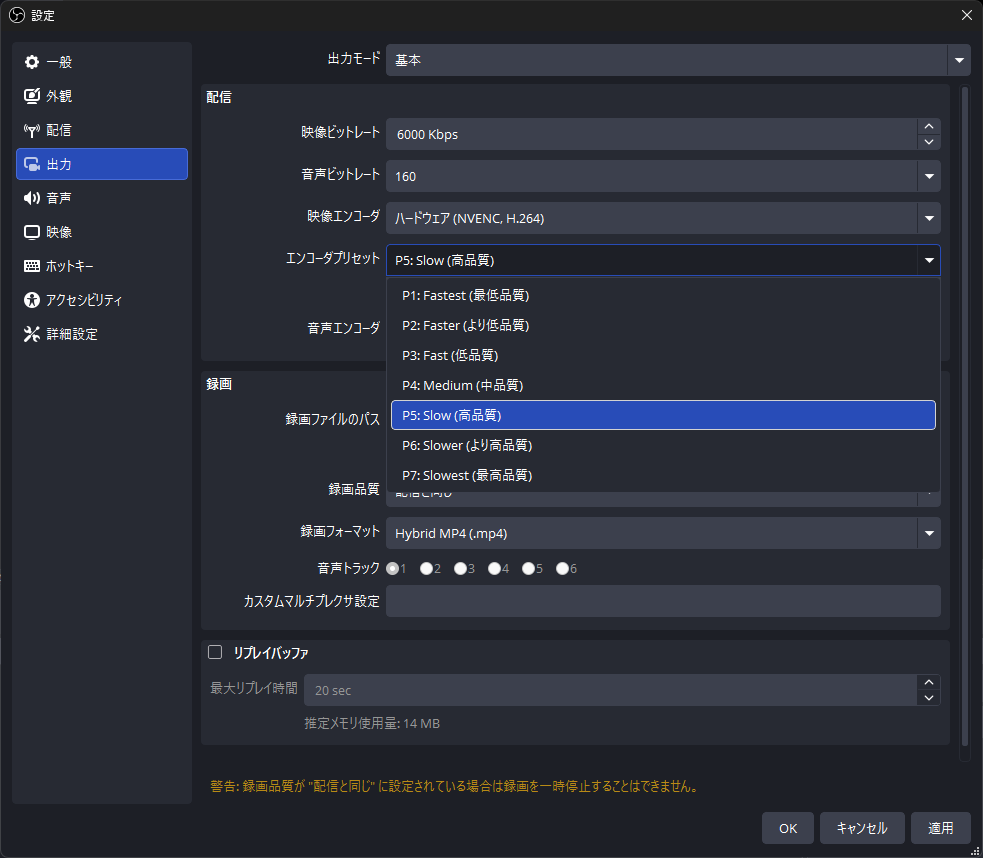983x858 pixels.
Task: Click the 配信 antenna icon in sidebar
Action: (31, 130)
